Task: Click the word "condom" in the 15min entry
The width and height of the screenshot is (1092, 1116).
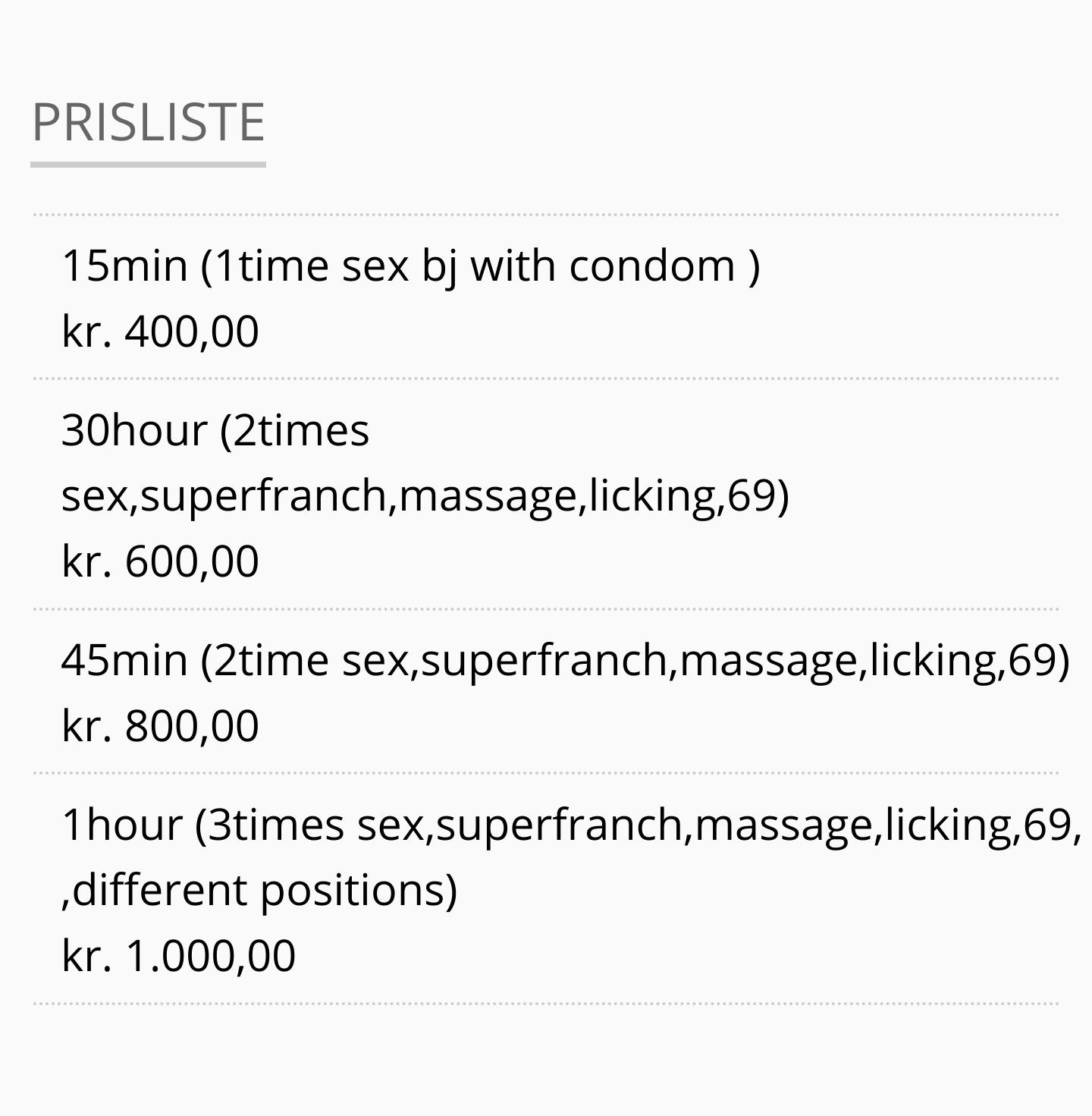Action: (x=652, y=266)
